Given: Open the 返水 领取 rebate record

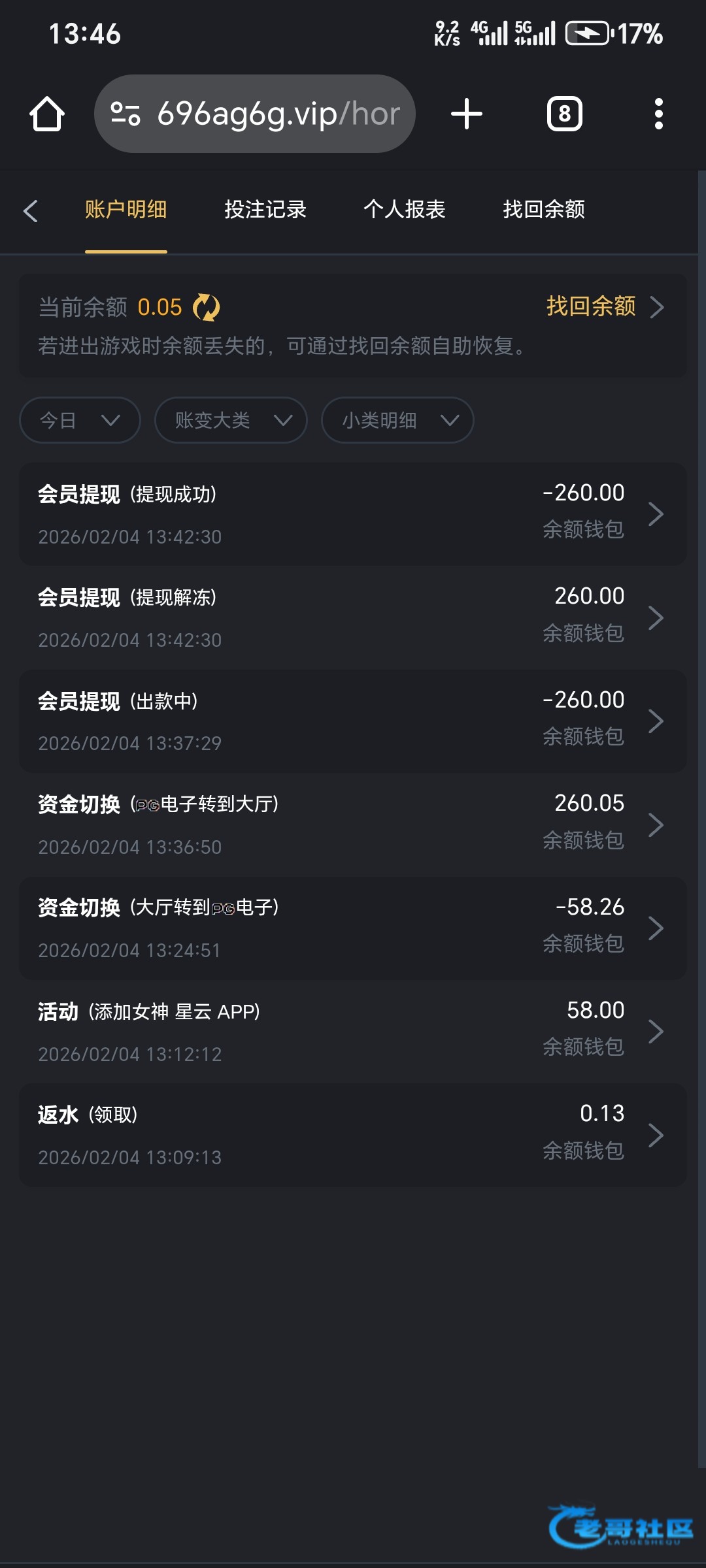Looking at the screenshot, I should [353, 1135].
